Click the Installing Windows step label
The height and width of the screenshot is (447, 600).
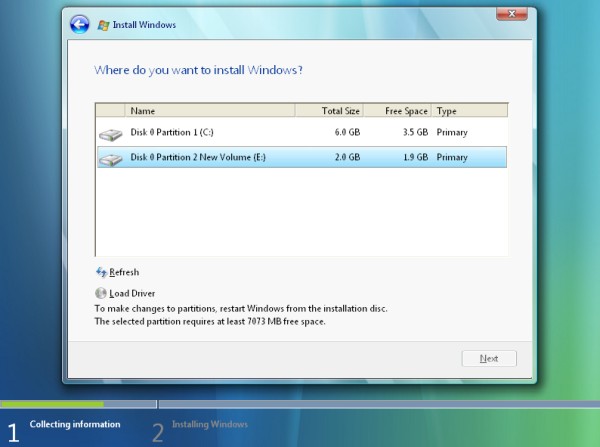(x=210, y=424)
